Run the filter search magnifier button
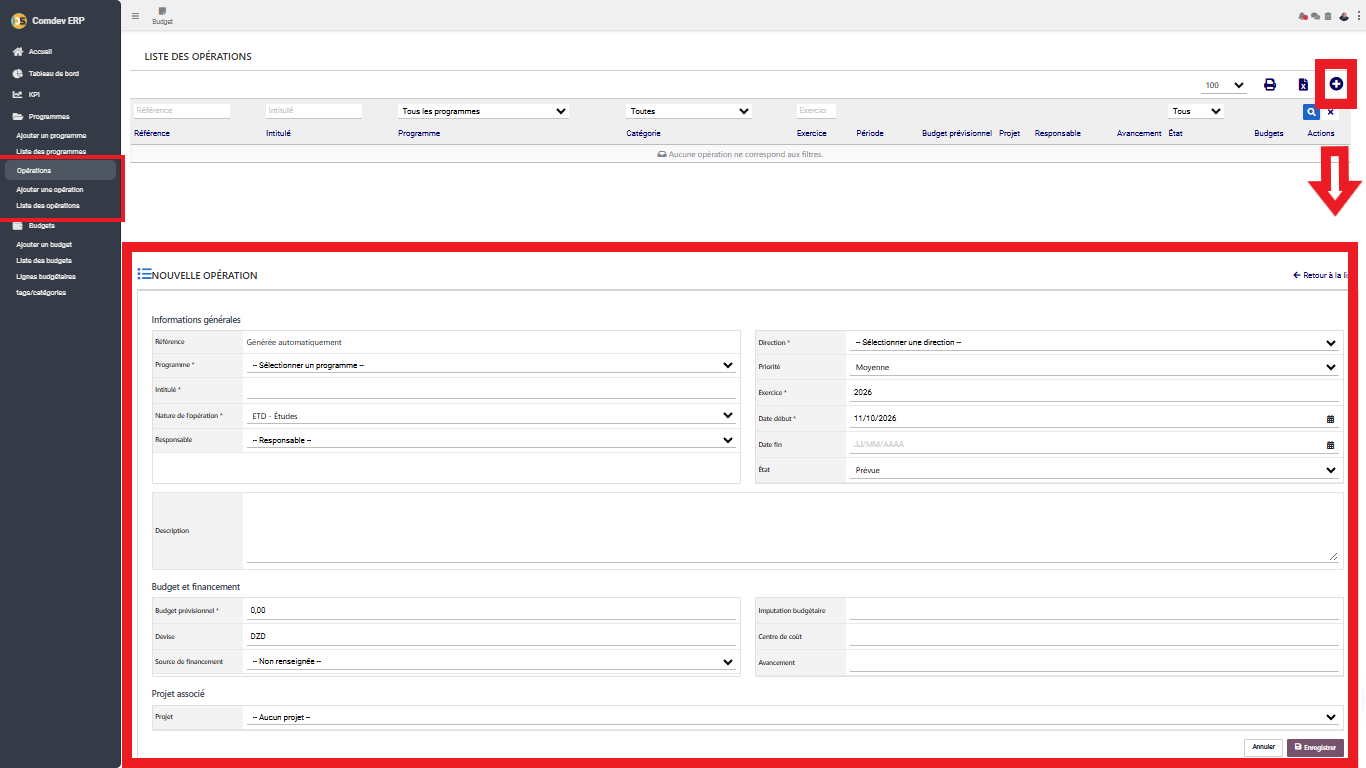The image size is (1366, 768). [1312, 112]
